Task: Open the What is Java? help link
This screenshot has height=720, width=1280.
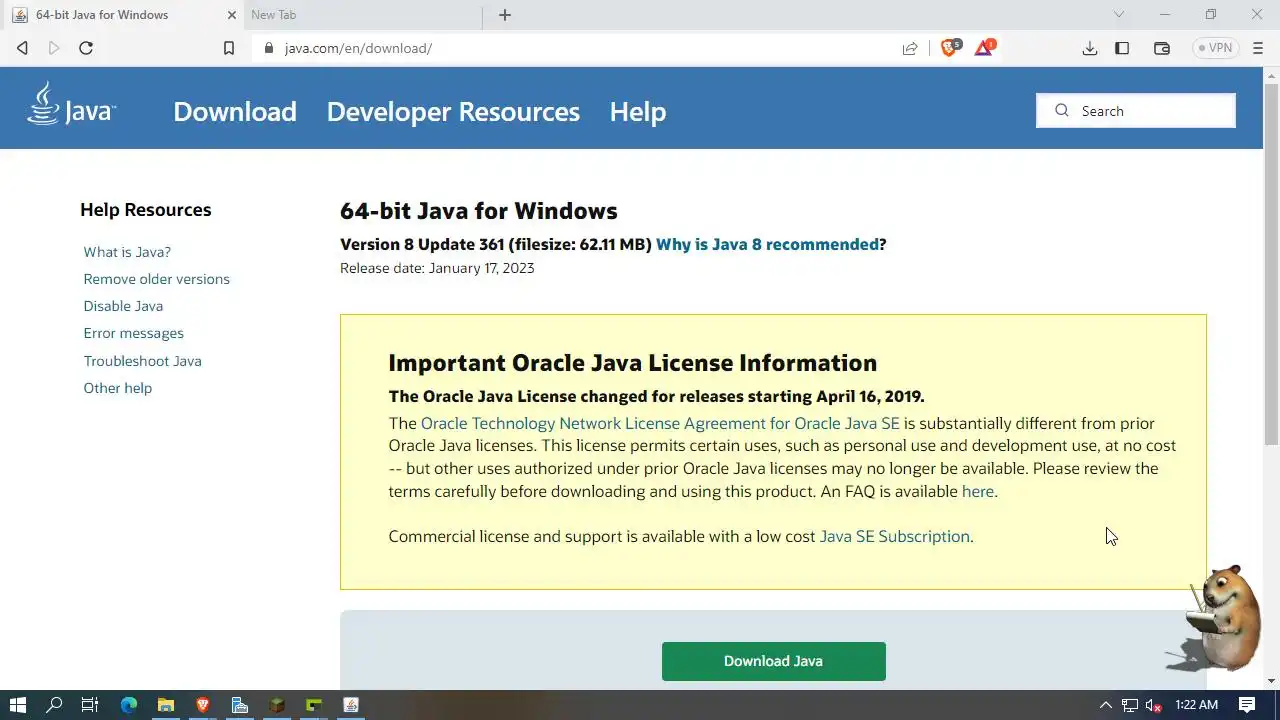Action: 127,252
